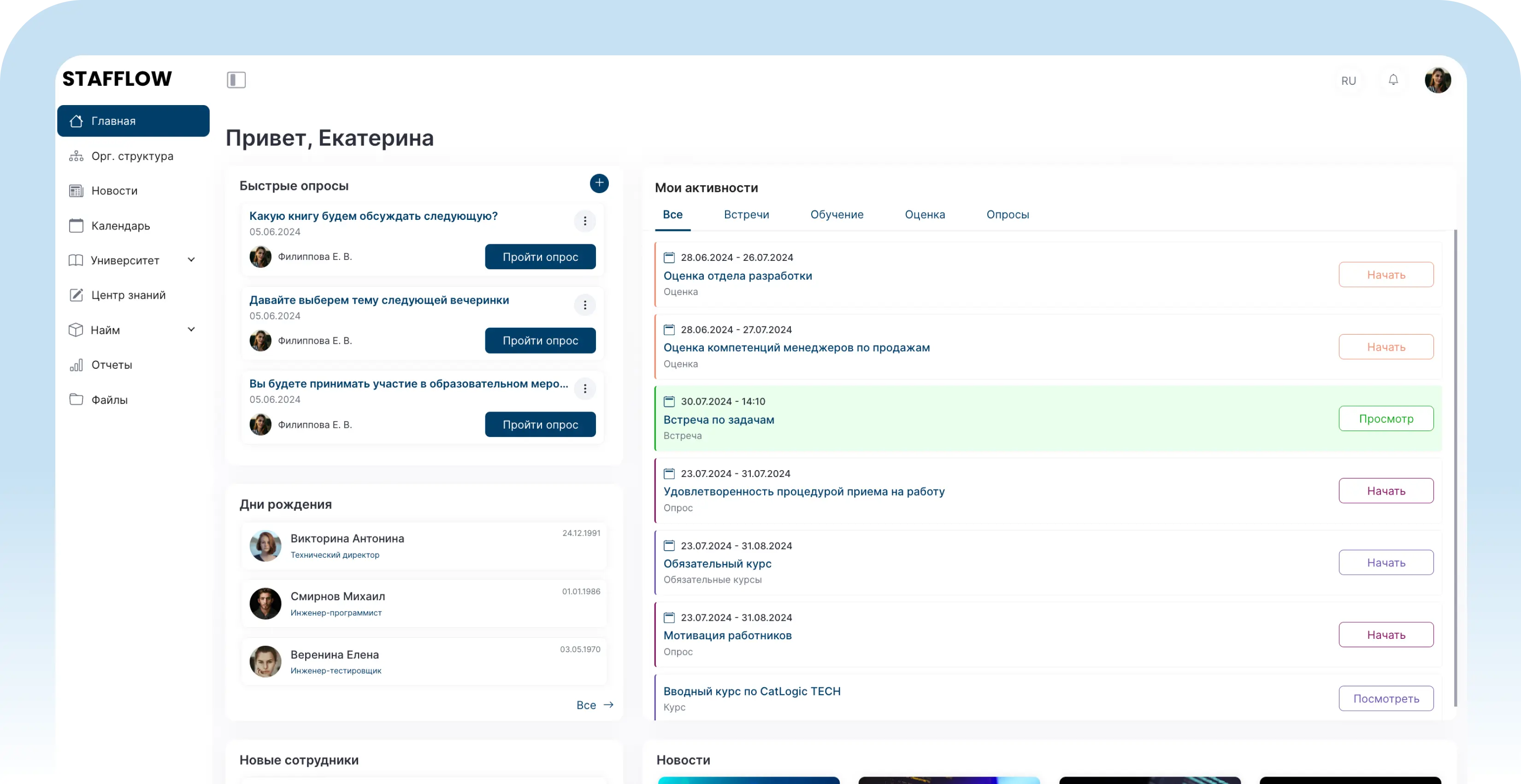
Task: Expand Найм chevron
Action: 191,330
